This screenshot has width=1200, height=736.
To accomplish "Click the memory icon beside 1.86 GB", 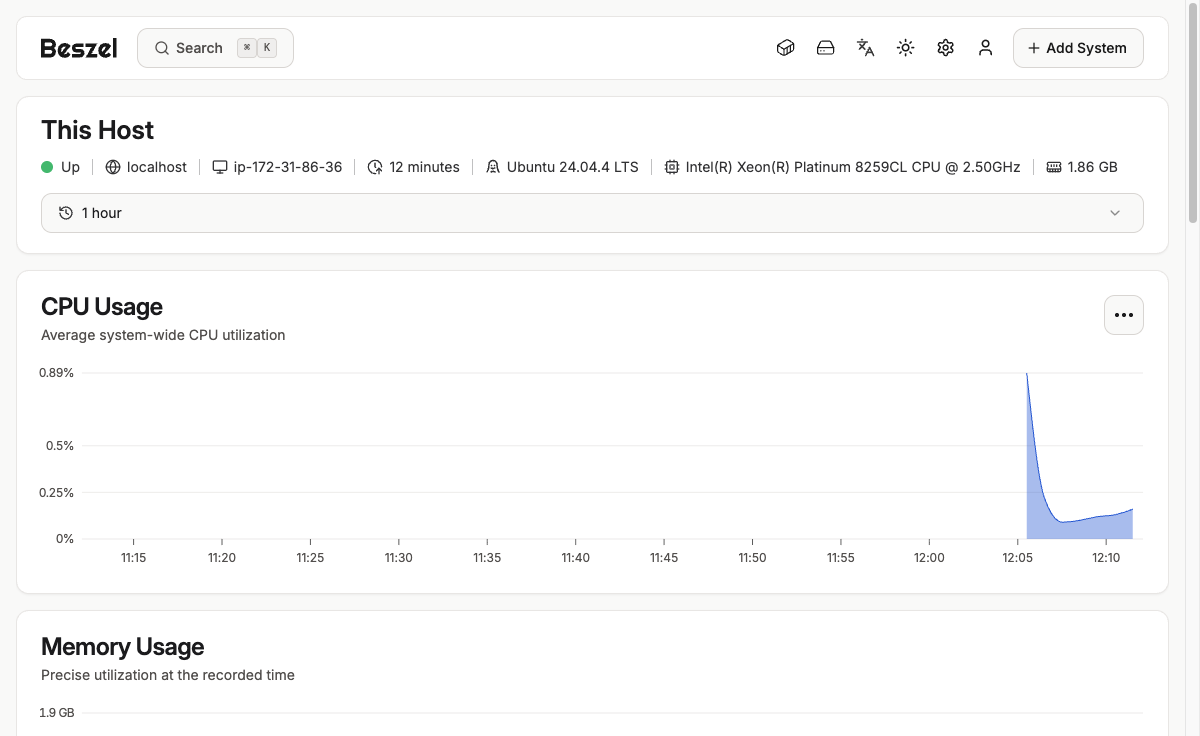I will click(x=1054, y=167).
